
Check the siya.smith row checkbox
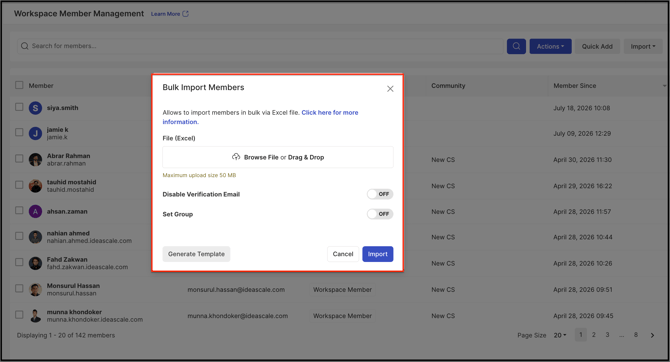[x=19, y=107]
